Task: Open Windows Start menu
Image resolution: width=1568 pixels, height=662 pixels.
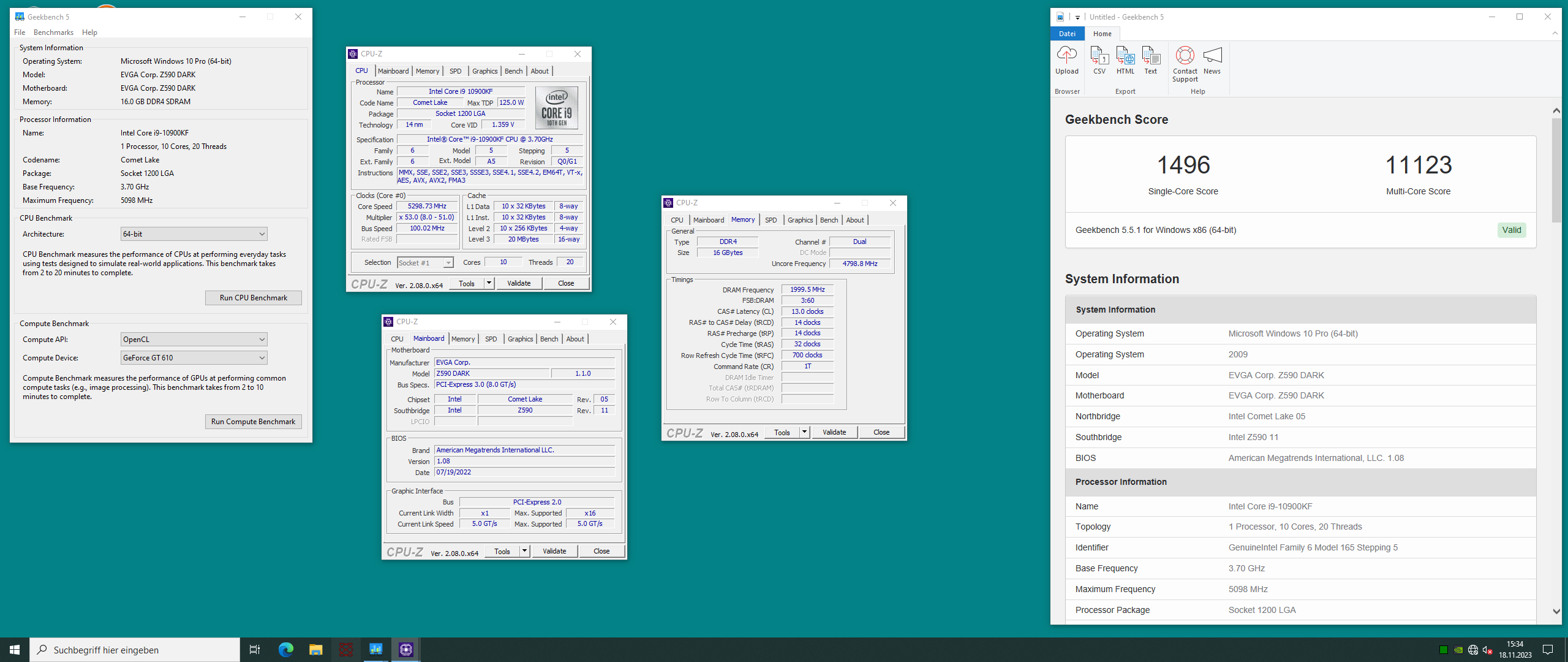Action: pos(15,650)
